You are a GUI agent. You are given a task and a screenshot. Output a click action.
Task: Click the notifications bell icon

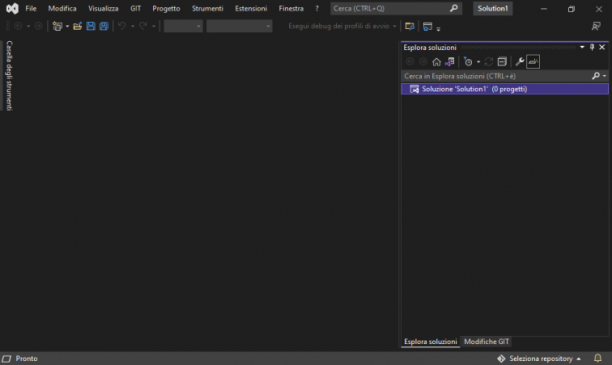coord(598,358)
